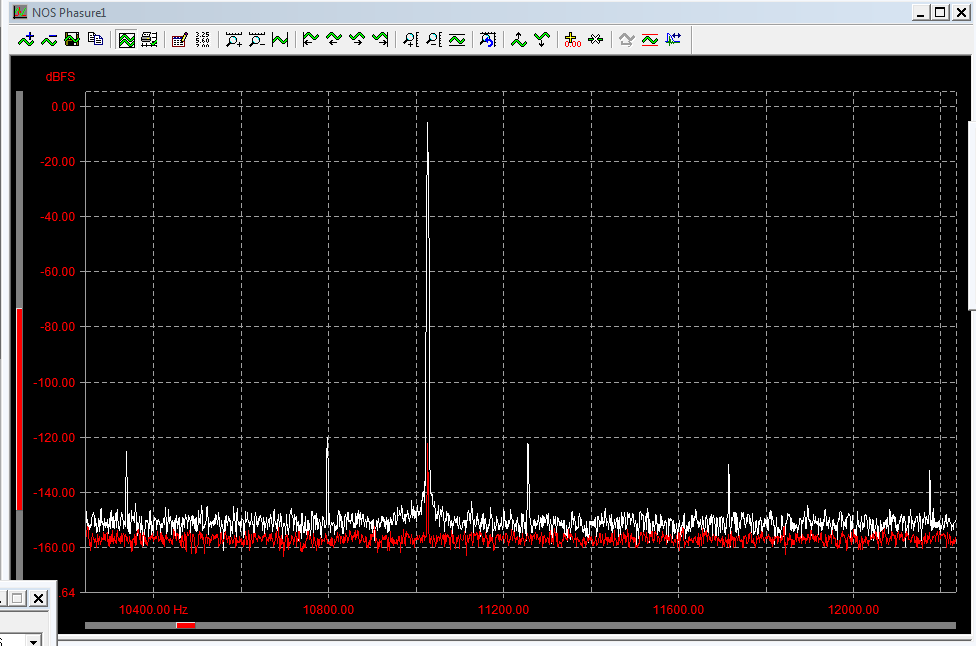Click the 11200.00 frequency axis label

504,610
